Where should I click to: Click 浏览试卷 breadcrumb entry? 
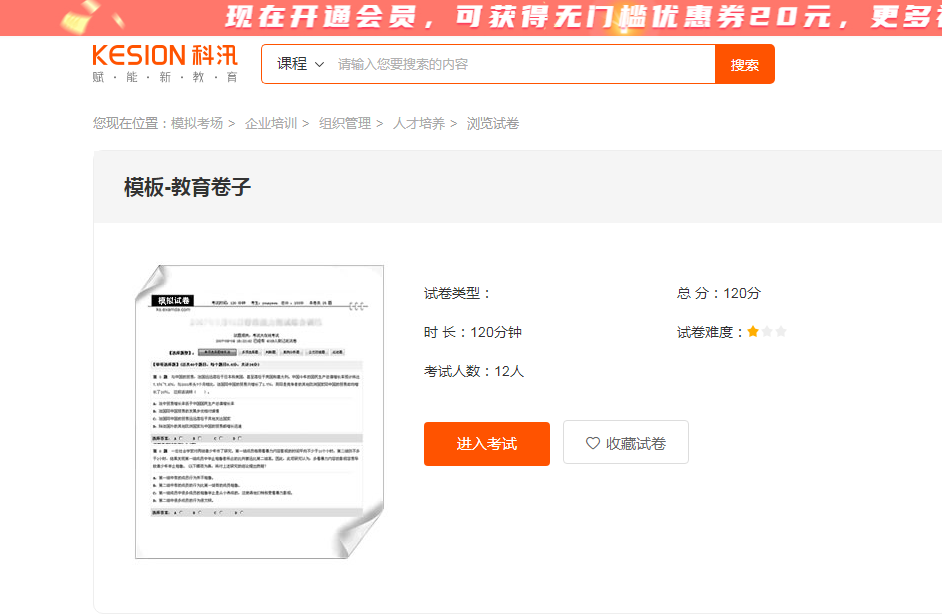pos(494,123)
